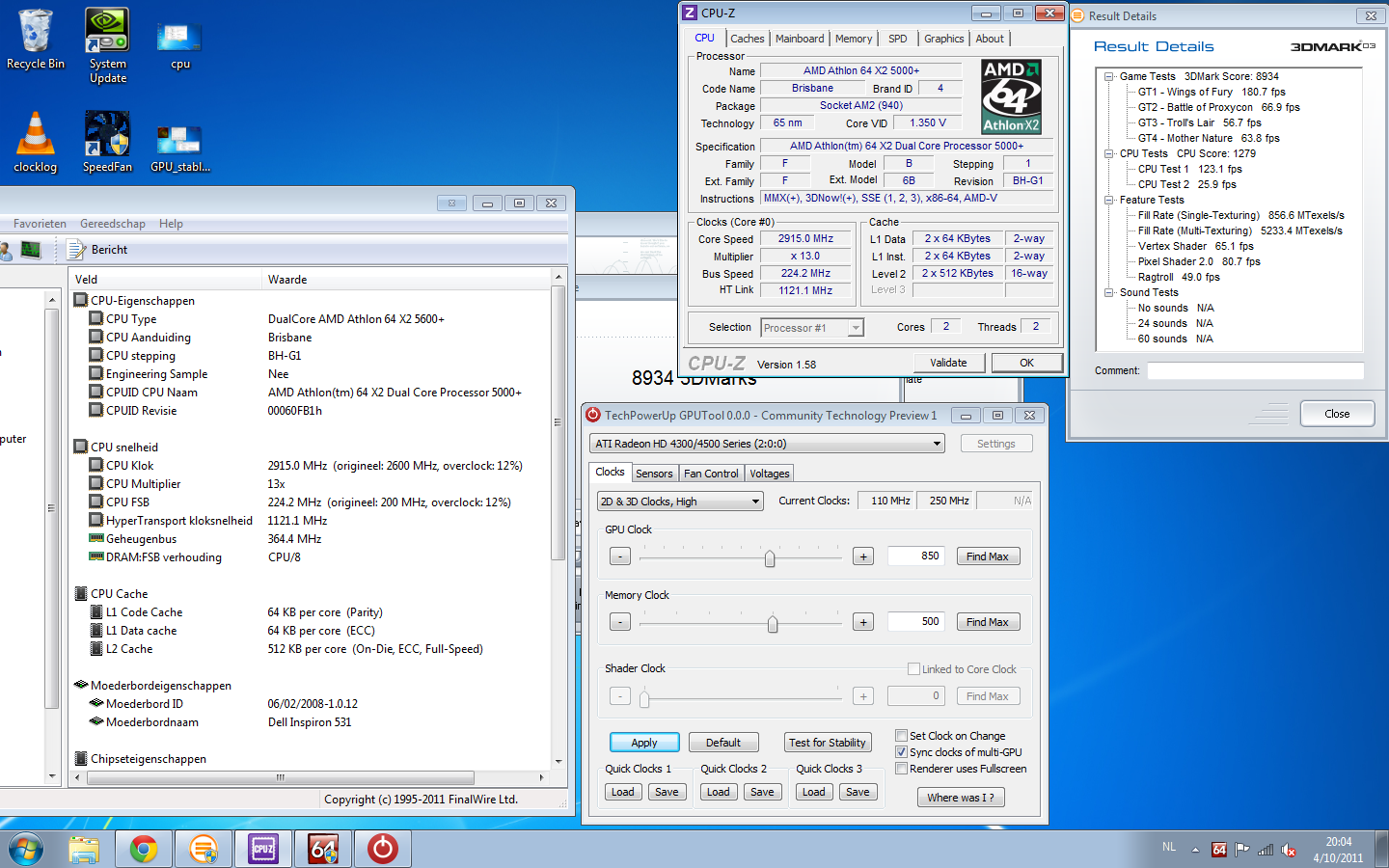
Task: Click the Moederbord ID item icon
Action: (96, 703)
